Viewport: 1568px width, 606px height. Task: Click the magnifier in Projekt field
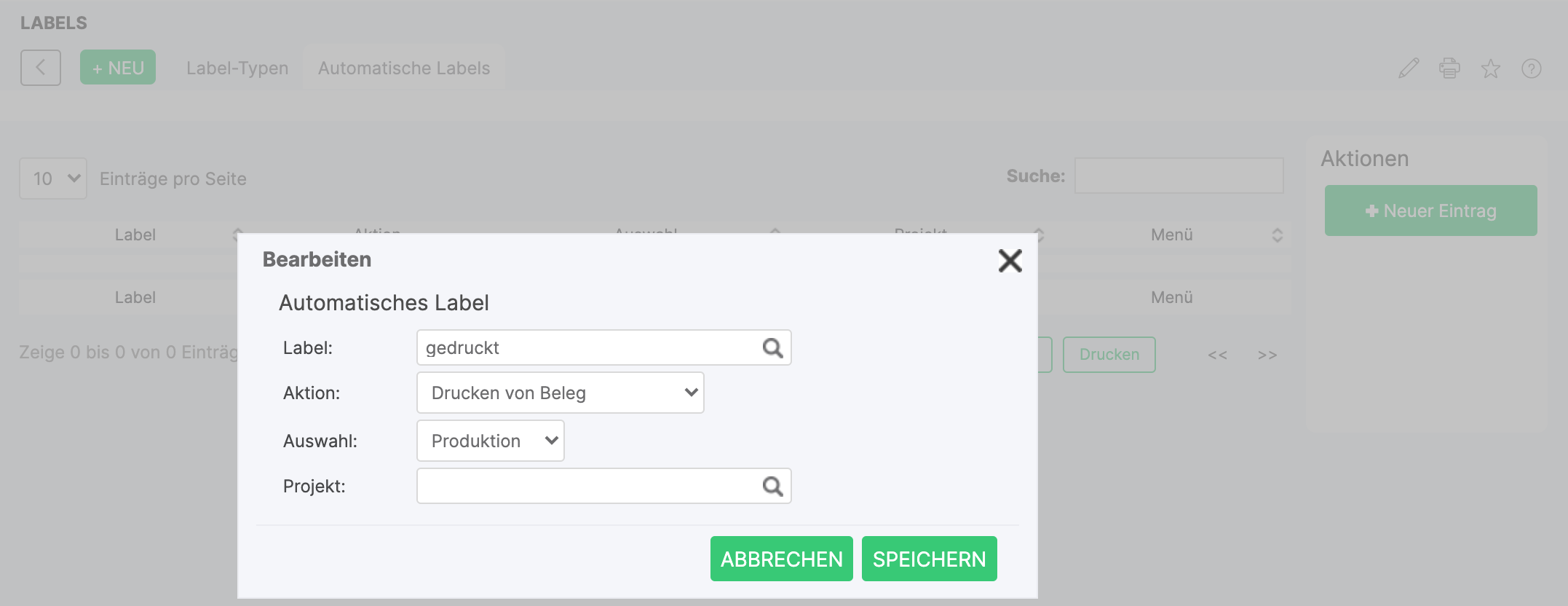(772, 486)
